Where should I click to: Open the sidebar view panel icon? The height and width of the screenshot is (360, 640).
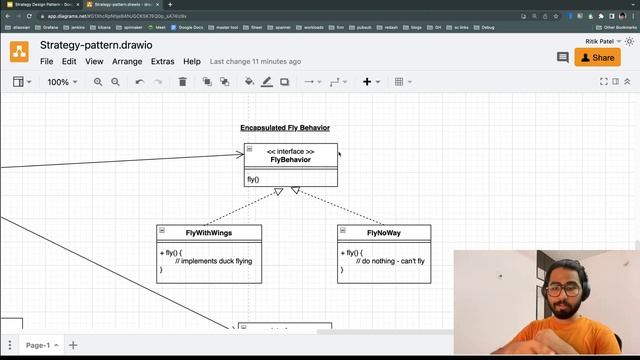pos(18,82)
